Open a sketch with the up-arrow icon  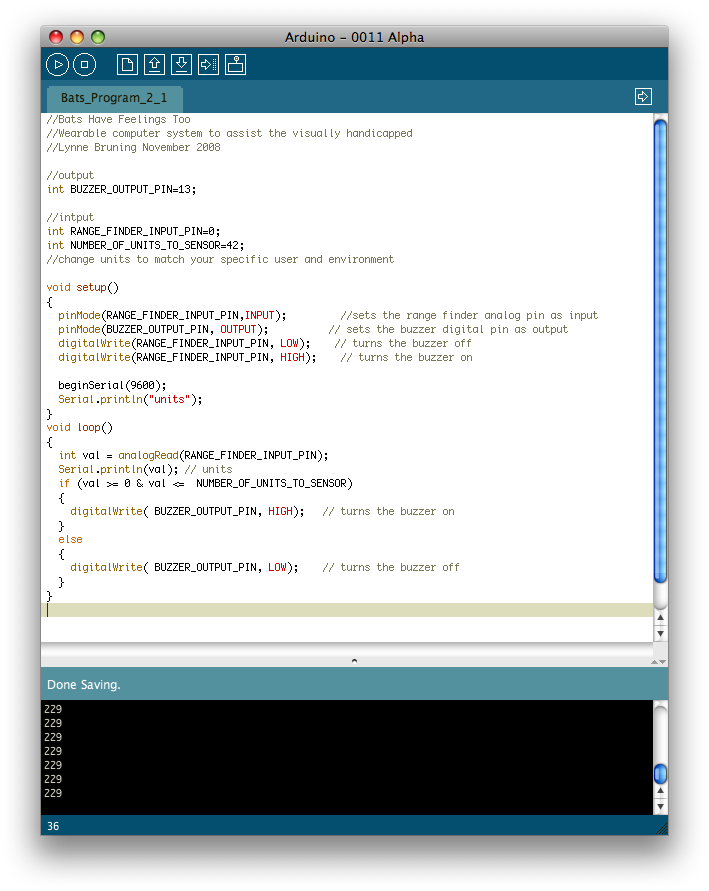(x=155, y=65)
